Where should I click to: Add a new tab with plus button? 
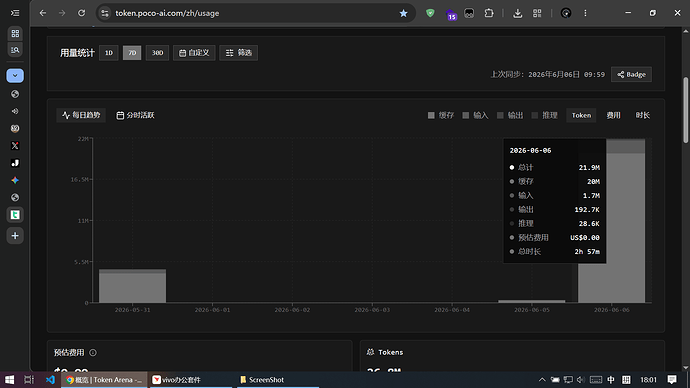click(15, 236)
